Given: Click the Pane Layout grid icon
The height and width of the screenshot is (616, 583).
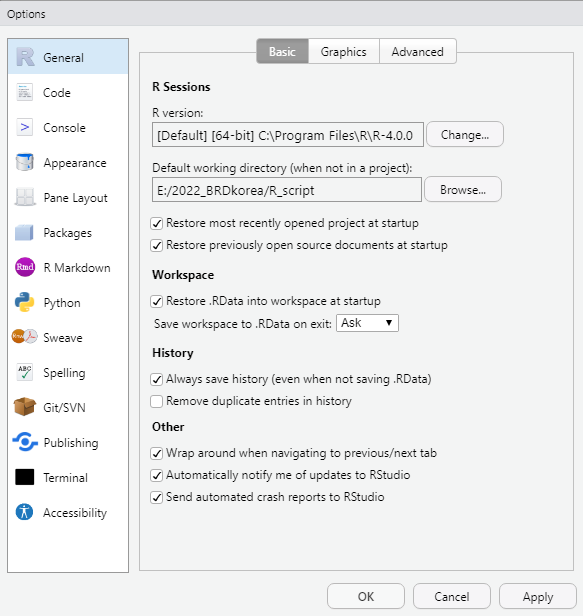Looking at the screenshot, I should tap(24, 197).
